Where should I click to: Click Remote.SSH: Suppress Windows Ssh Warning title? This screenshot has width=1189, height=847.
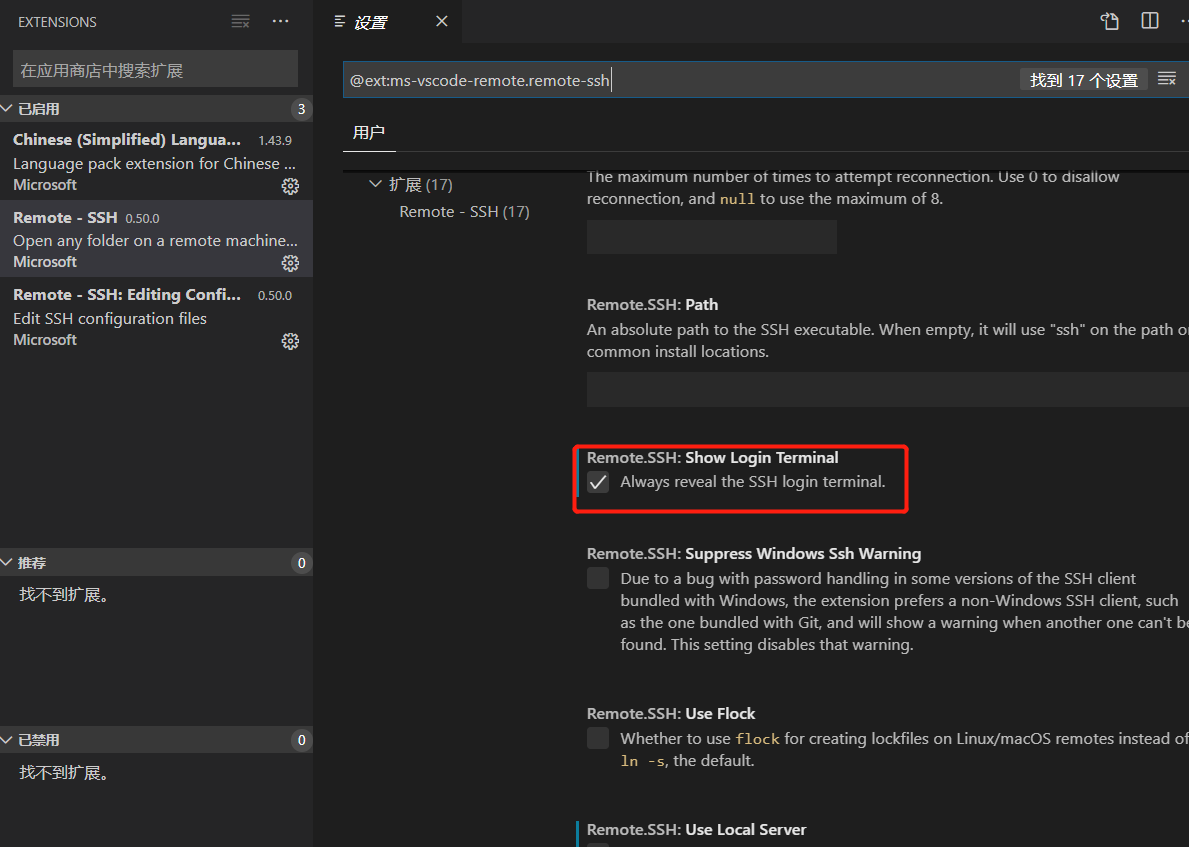pyautogui.click(x=754, y=554)
